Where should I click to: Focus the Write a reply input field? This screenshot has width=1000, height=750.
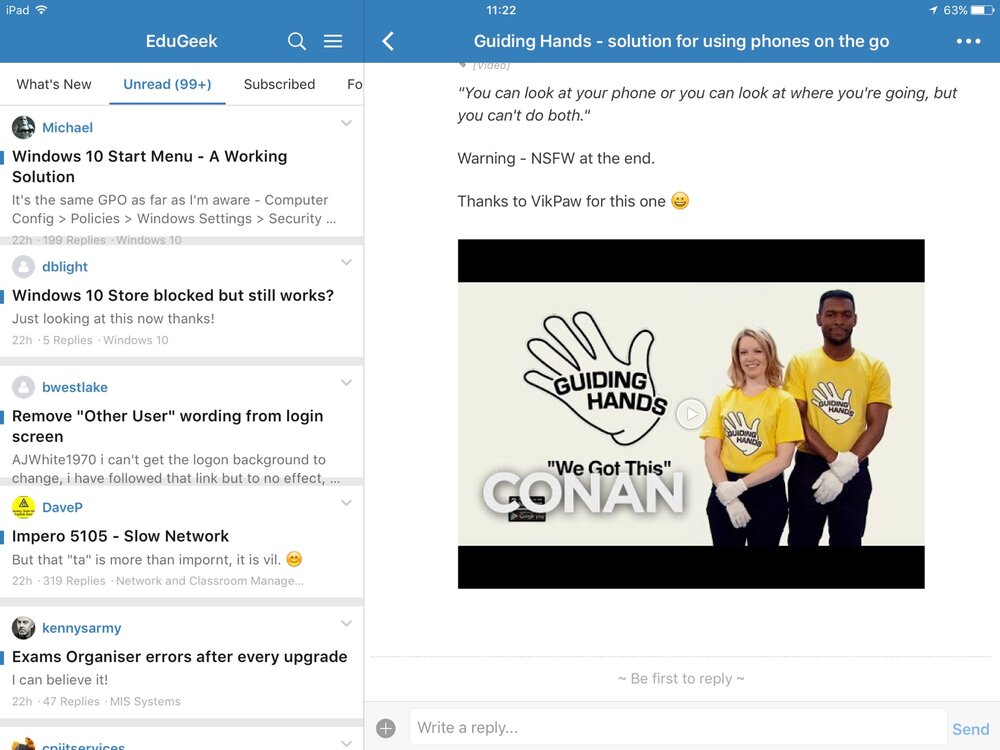pyautogui.click(x=678, y=727)
